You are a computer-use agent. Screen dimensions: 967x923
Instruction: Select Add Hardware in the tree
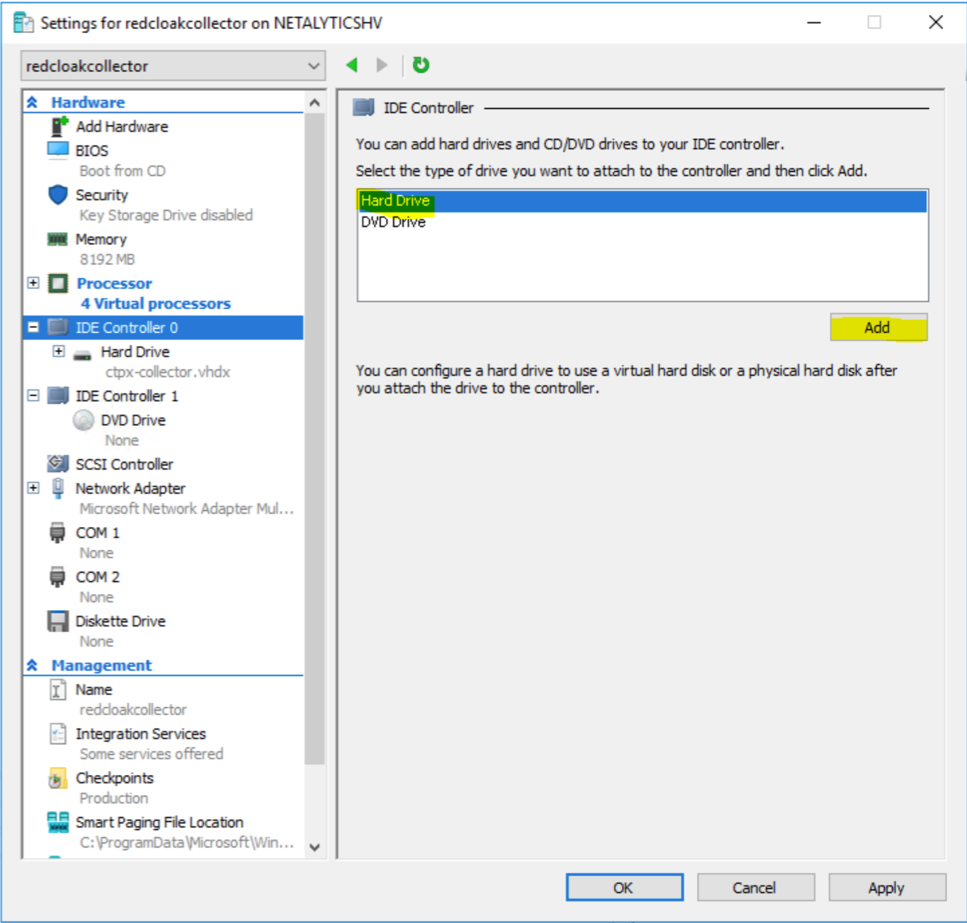click(x=122, y=126)
